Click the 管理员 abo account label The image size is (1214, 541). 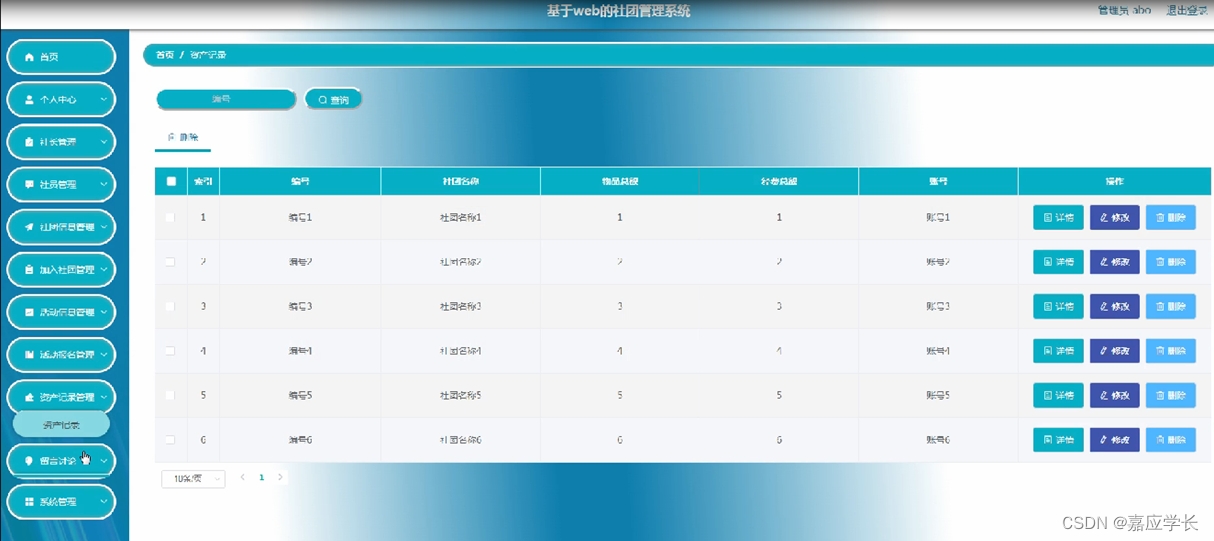tap(1124, 11)
